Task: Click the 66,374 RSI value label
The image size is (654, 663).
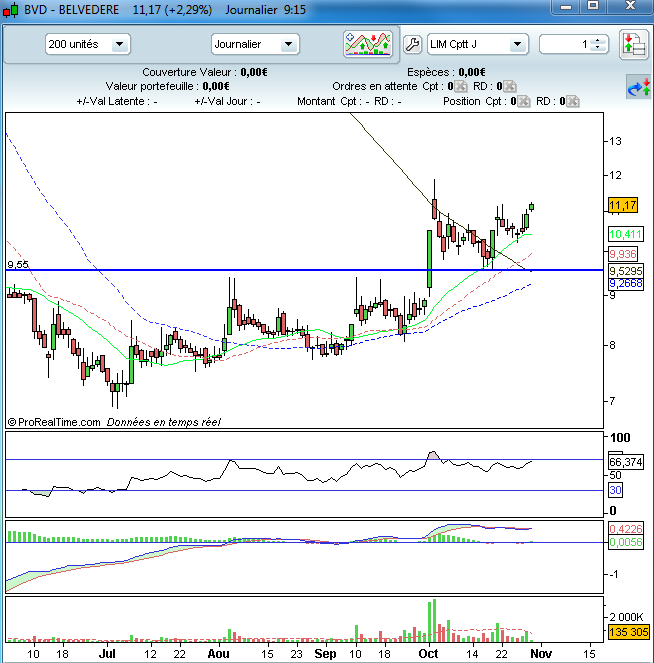Action: pos(626,462)
